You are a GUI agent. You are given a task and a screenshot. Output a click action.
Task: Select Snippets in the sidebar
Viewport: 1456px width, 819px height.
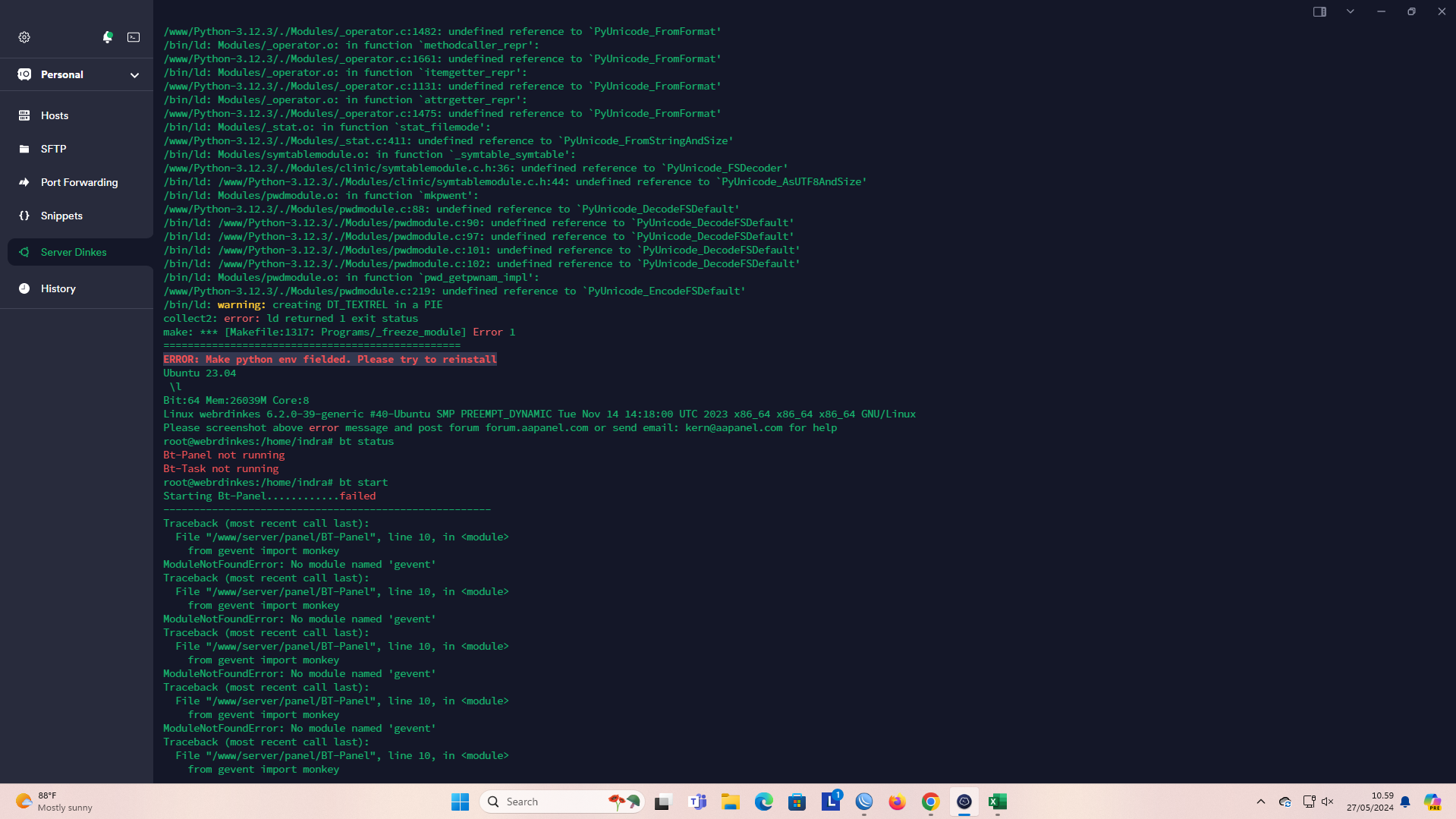(x=61, y=216)
